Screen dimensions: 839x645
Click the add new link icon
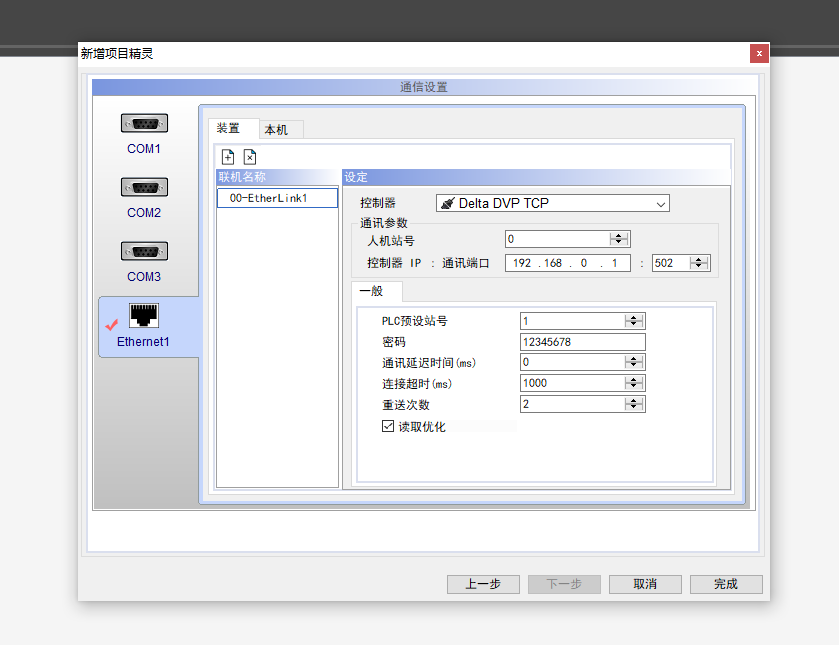(228, 157)
